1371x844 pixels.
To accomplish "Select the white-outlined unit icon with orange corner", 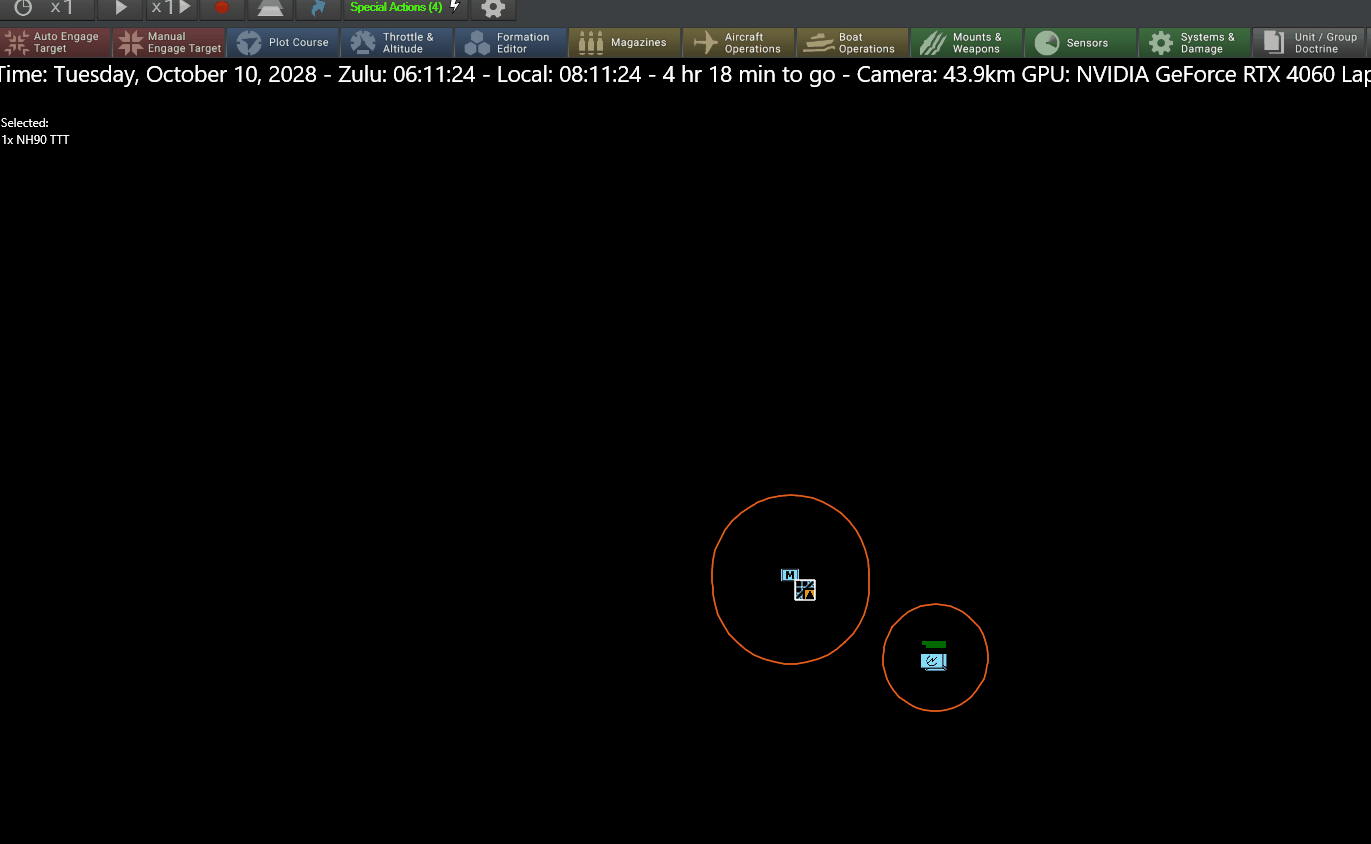I will click(x=805, y=590).
